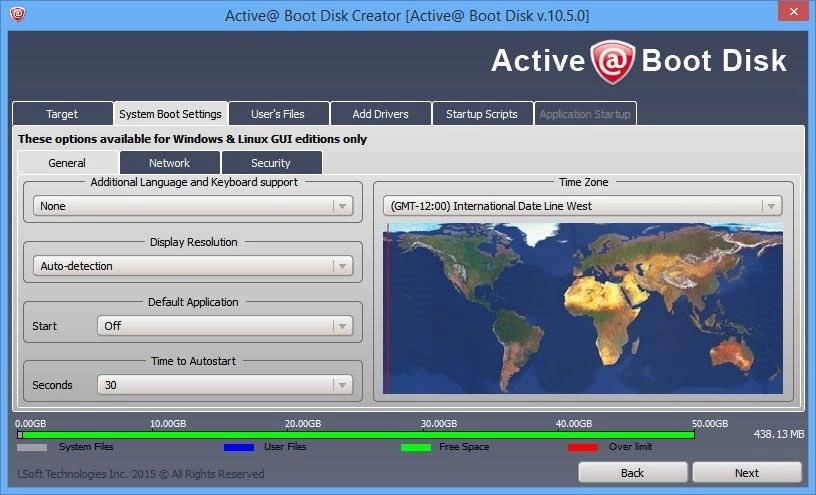
Task: Click the 438.13 MB size value
Action: 779,434
